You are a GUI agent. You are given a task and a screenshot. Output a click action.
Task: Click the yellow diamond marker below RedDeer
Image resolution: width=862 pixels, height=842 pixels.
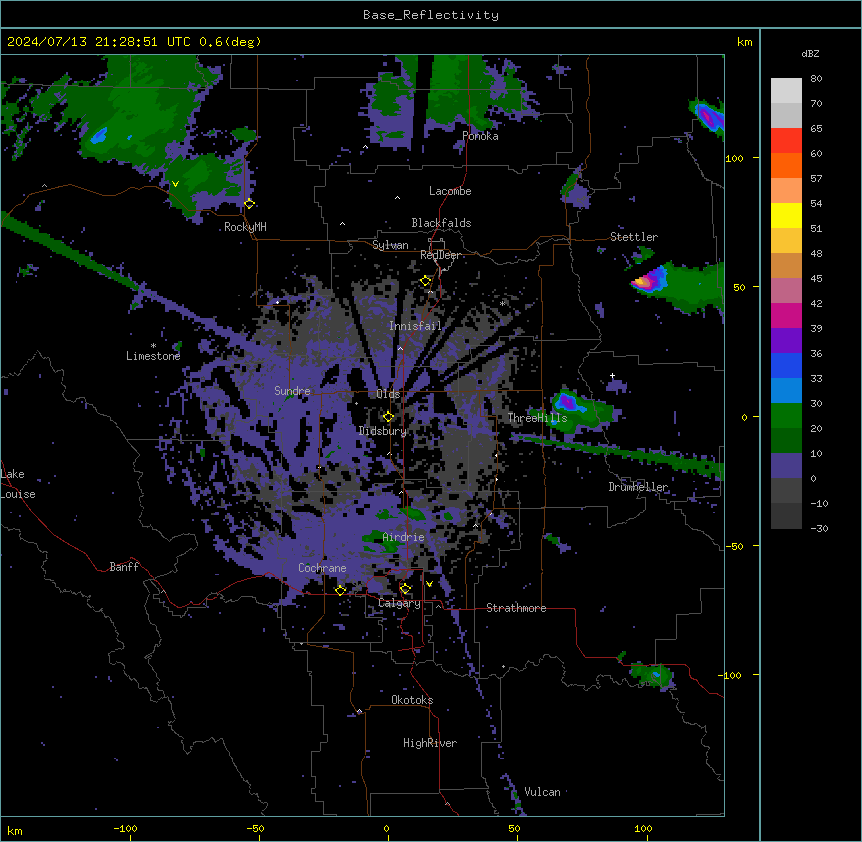tap(425, 281)
